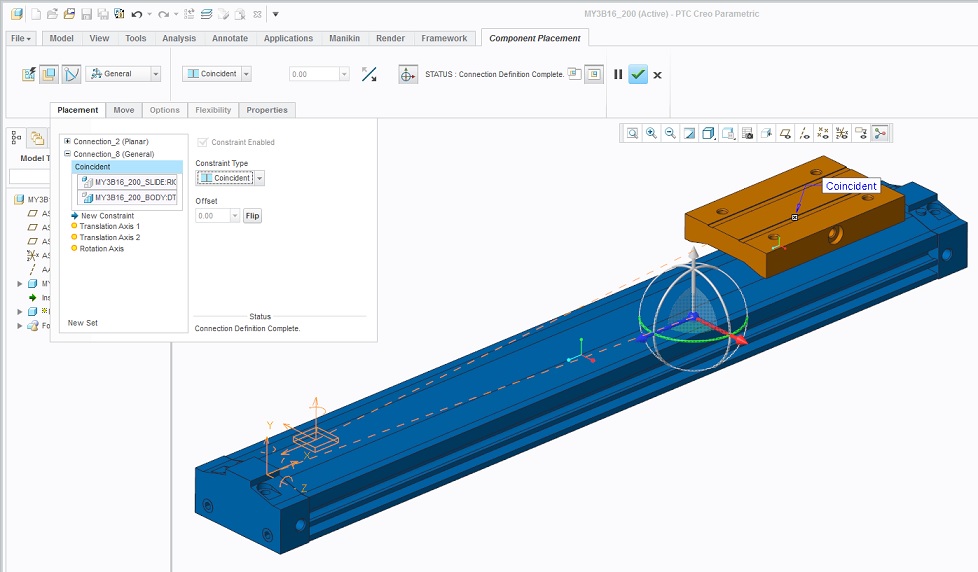Image resolution: width=978 pixels, height=572 pixels.
Task: Toggle component in separate window display
Action: coord(574,74)
